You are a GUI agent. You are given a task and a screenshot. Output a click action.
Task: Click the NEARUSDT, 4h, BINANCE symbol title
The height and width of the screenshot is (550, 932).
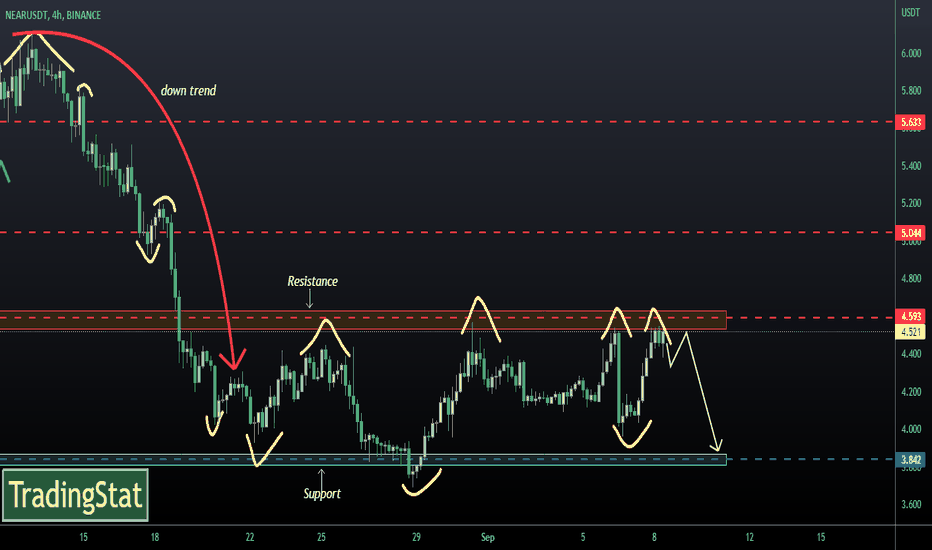tap(53, 15)
